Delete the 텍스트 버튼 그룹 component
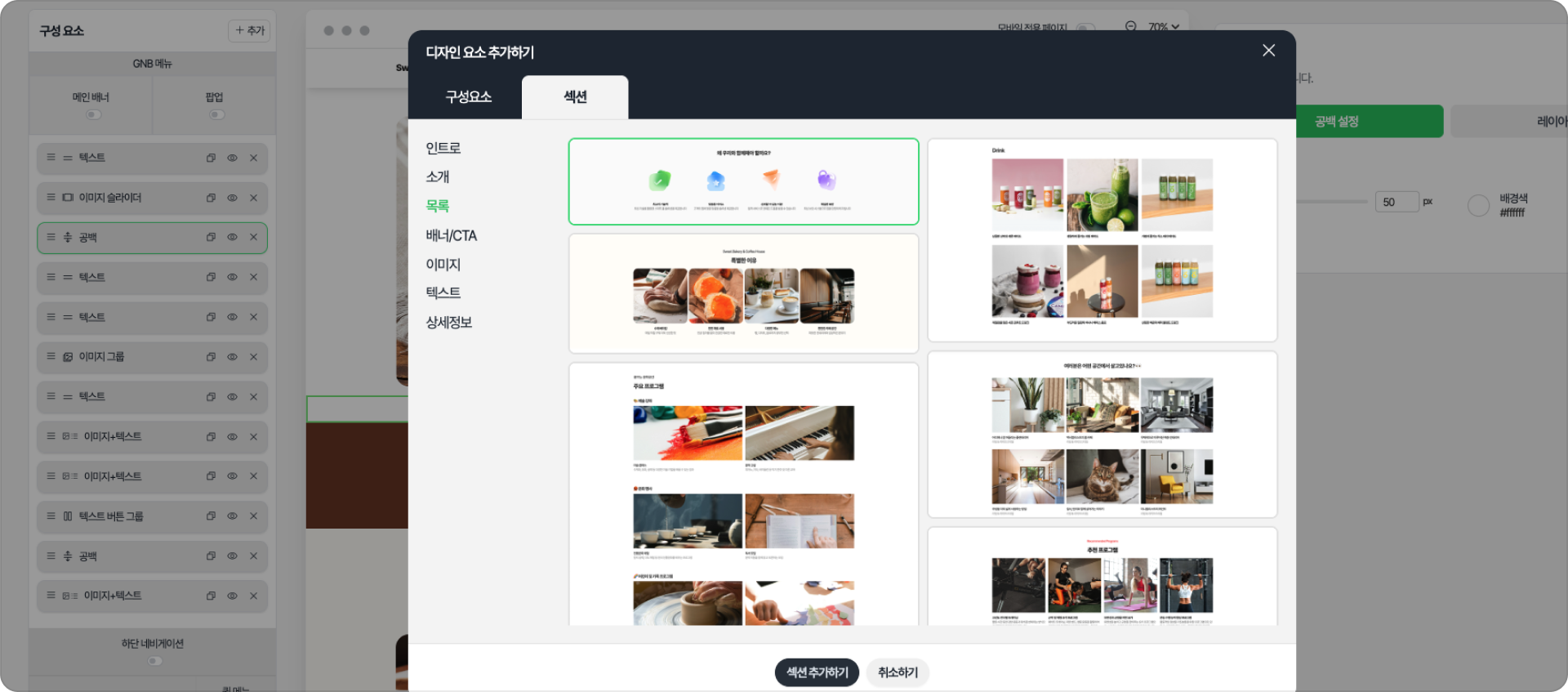 coord(254,516)
